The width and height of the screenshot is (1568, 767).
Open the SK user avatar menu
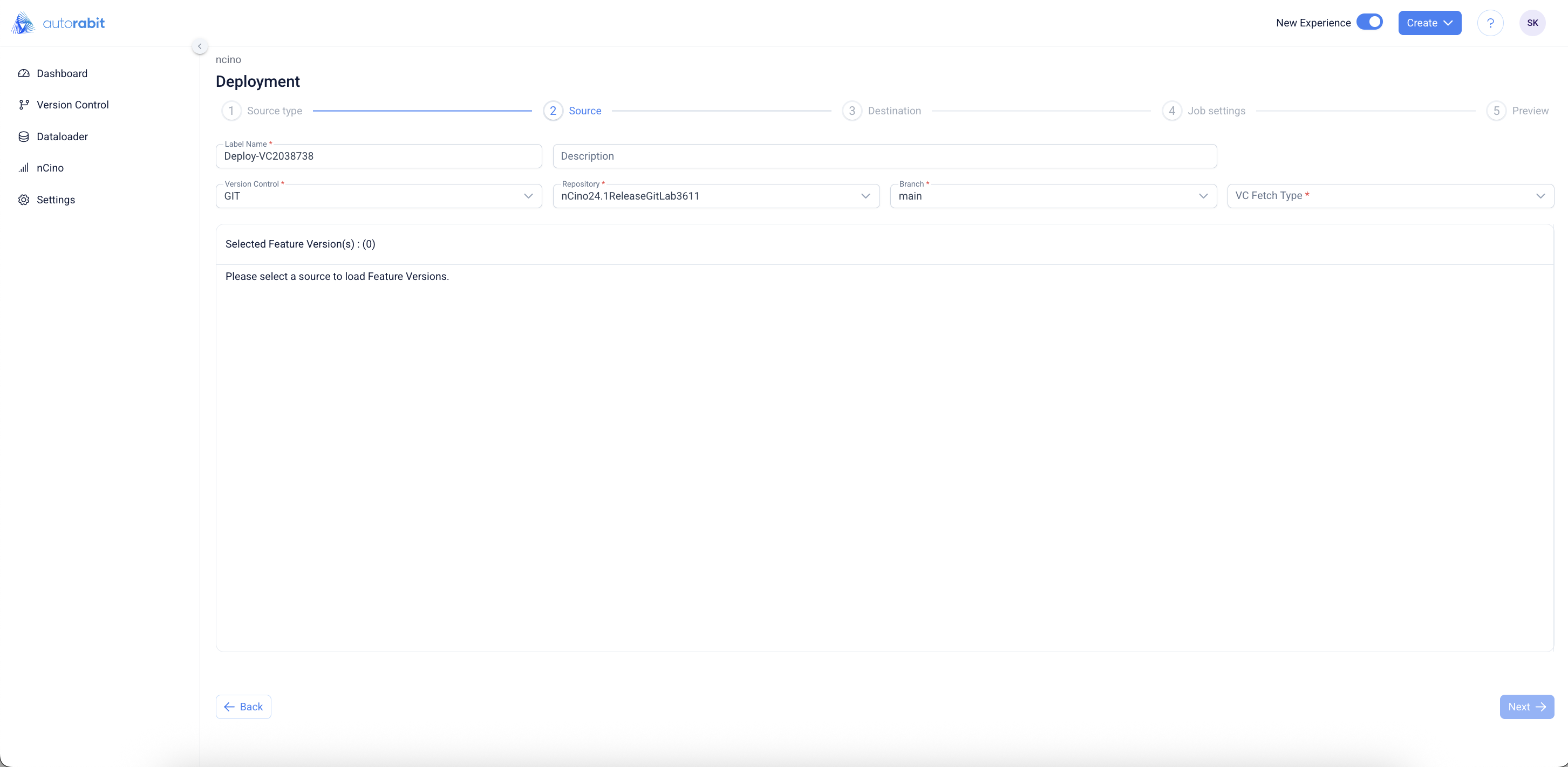coord(1532,23)
